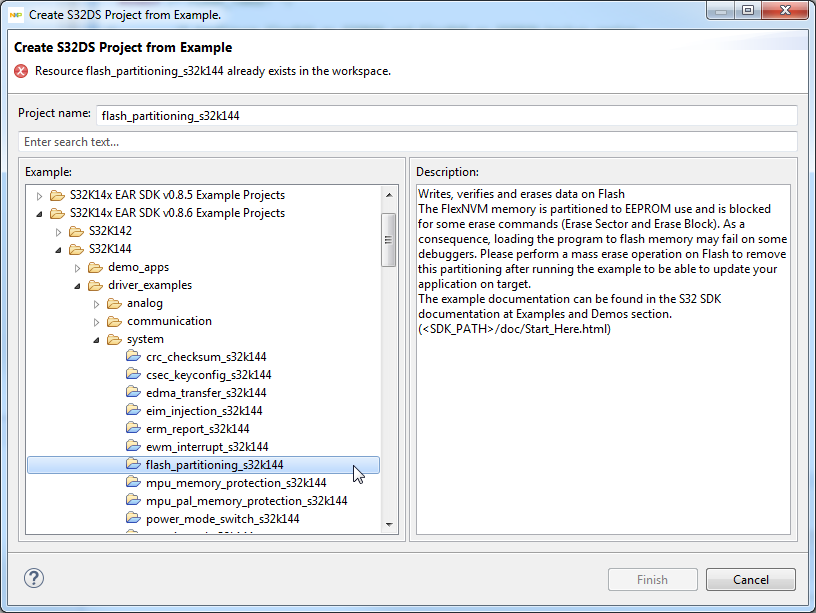Click the S32K142 folder icon
This screenshot has height=613, width=816.
click(77, 231)
